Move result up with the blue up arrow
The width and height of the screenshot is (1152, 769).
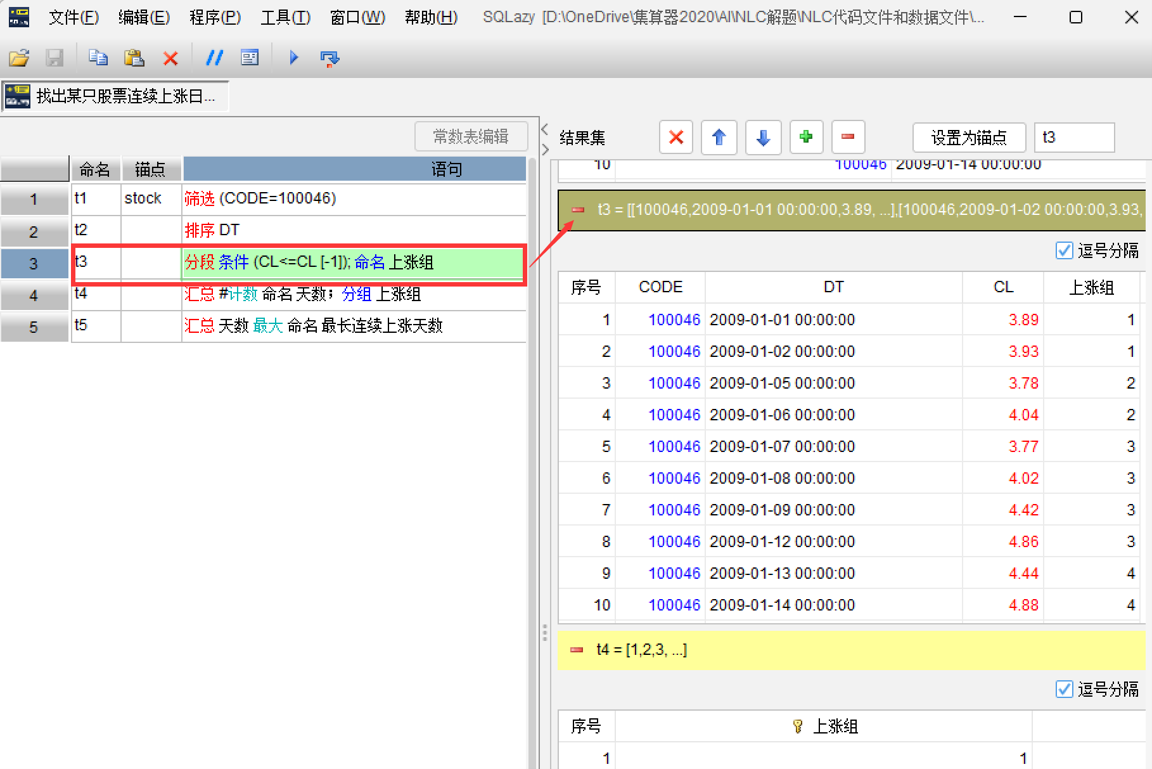click(x=719, y=137)
